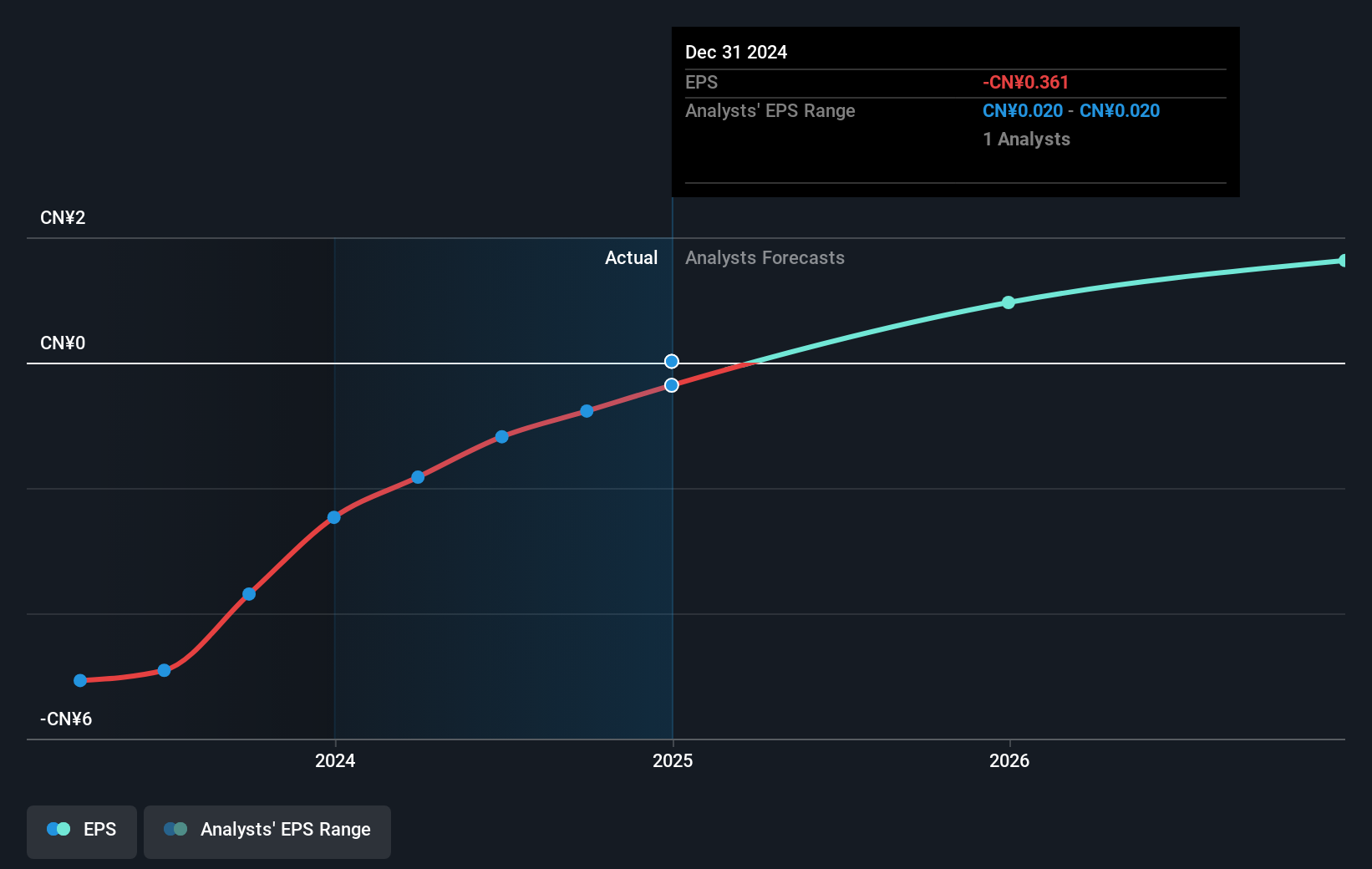Click the Actual label
Image resolution: width=1372 pixels, height=869 pixels.
(x=631, y=257)
